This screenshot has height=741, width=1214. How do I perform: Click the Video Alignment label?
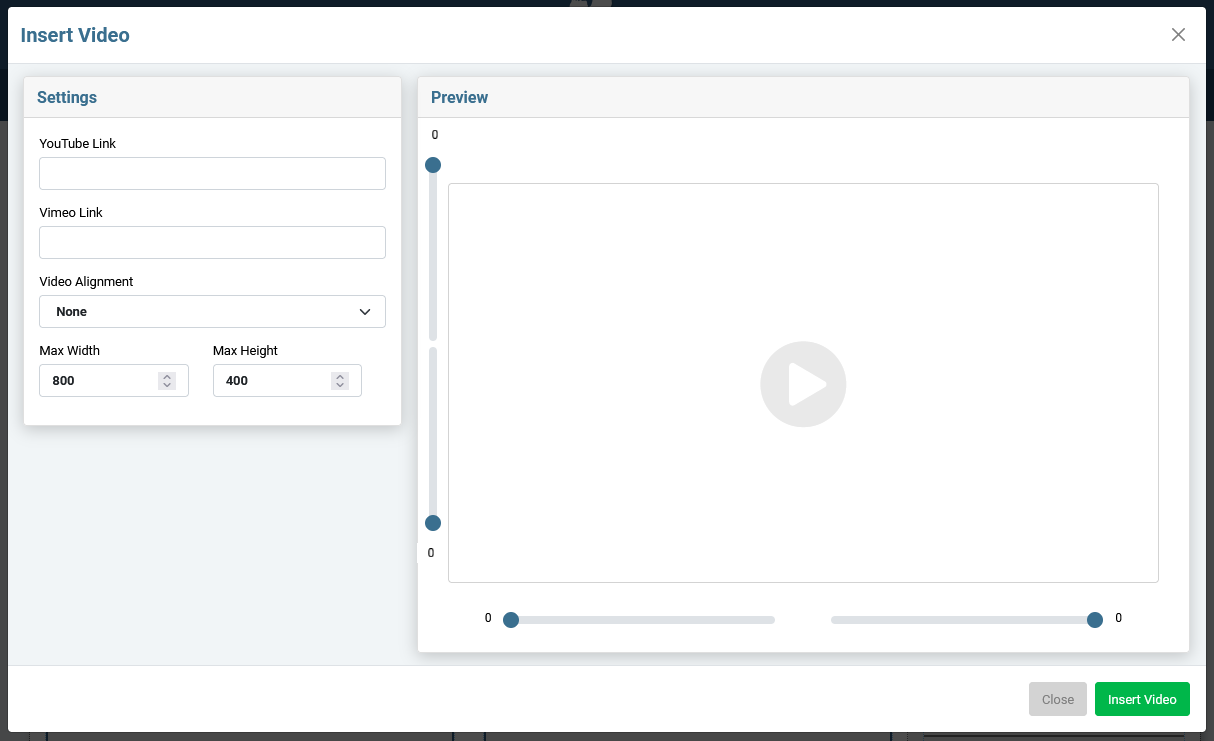click(86, 282)
